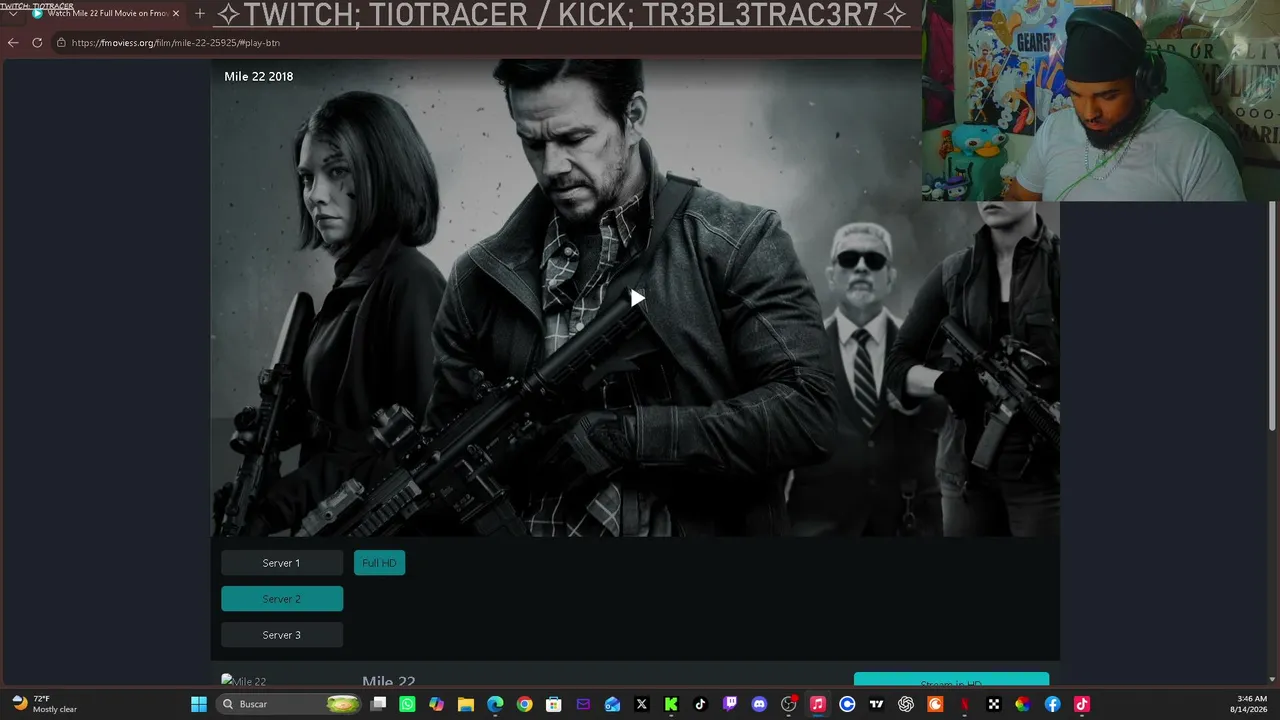Open Microsoft Store from taskbar
Viewport: 1280px width, 720px height.
(554, 704)
